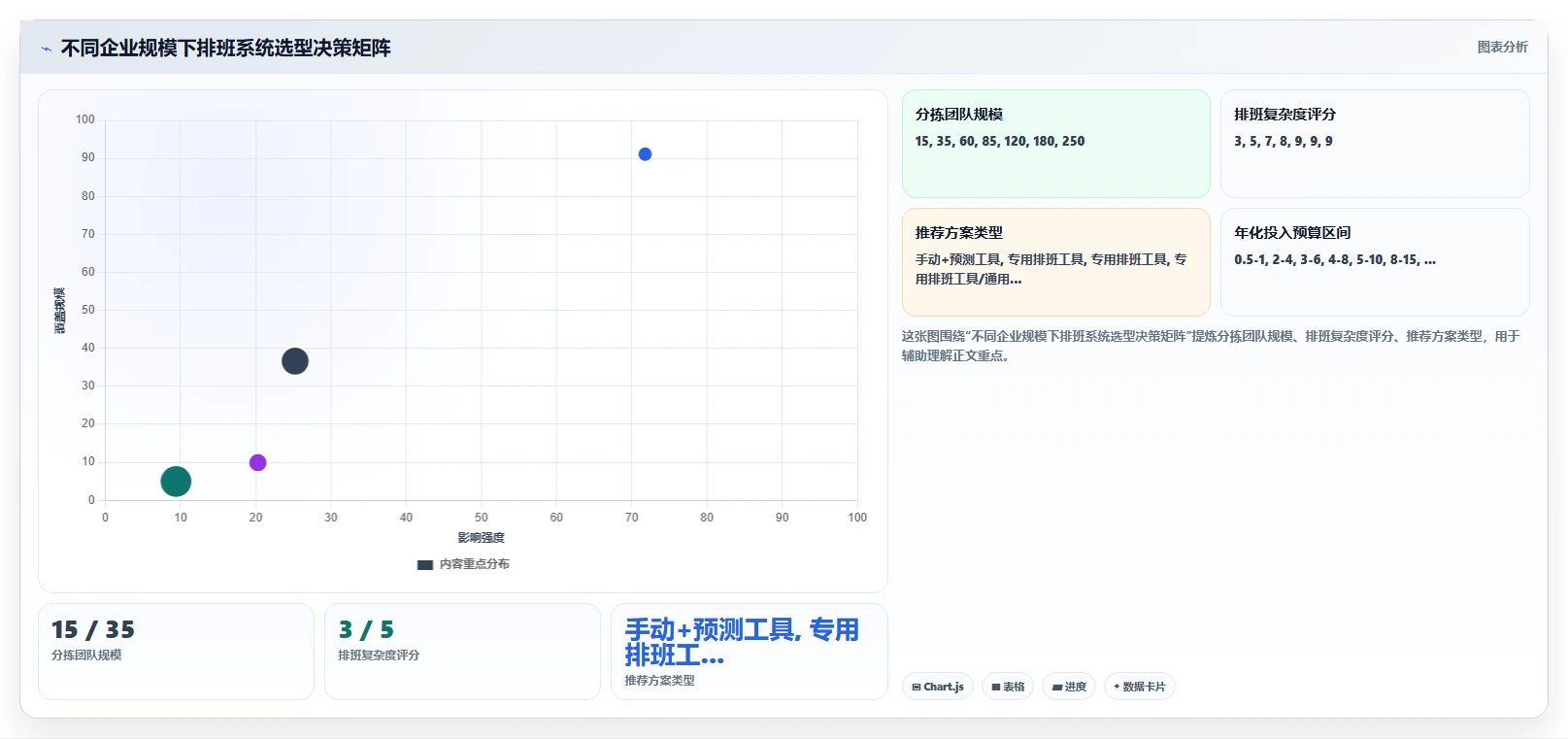Image resolution: width=1568 pixels, height=739 pixels.
Task: Click the 图表分析 label in the header
Action: coord(1502,47)
